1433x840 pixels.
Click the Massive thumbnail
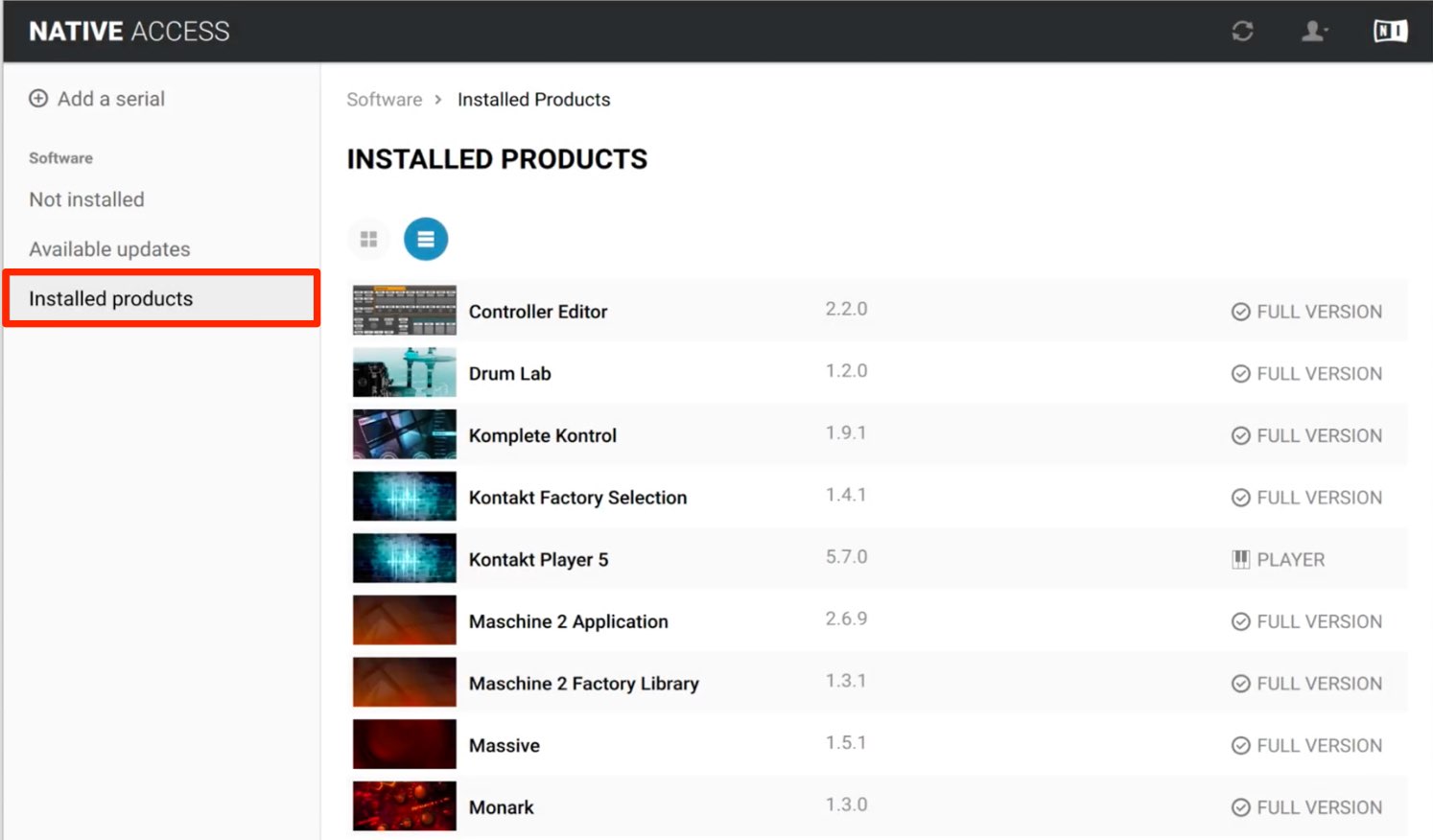click(x=404, y=744)
